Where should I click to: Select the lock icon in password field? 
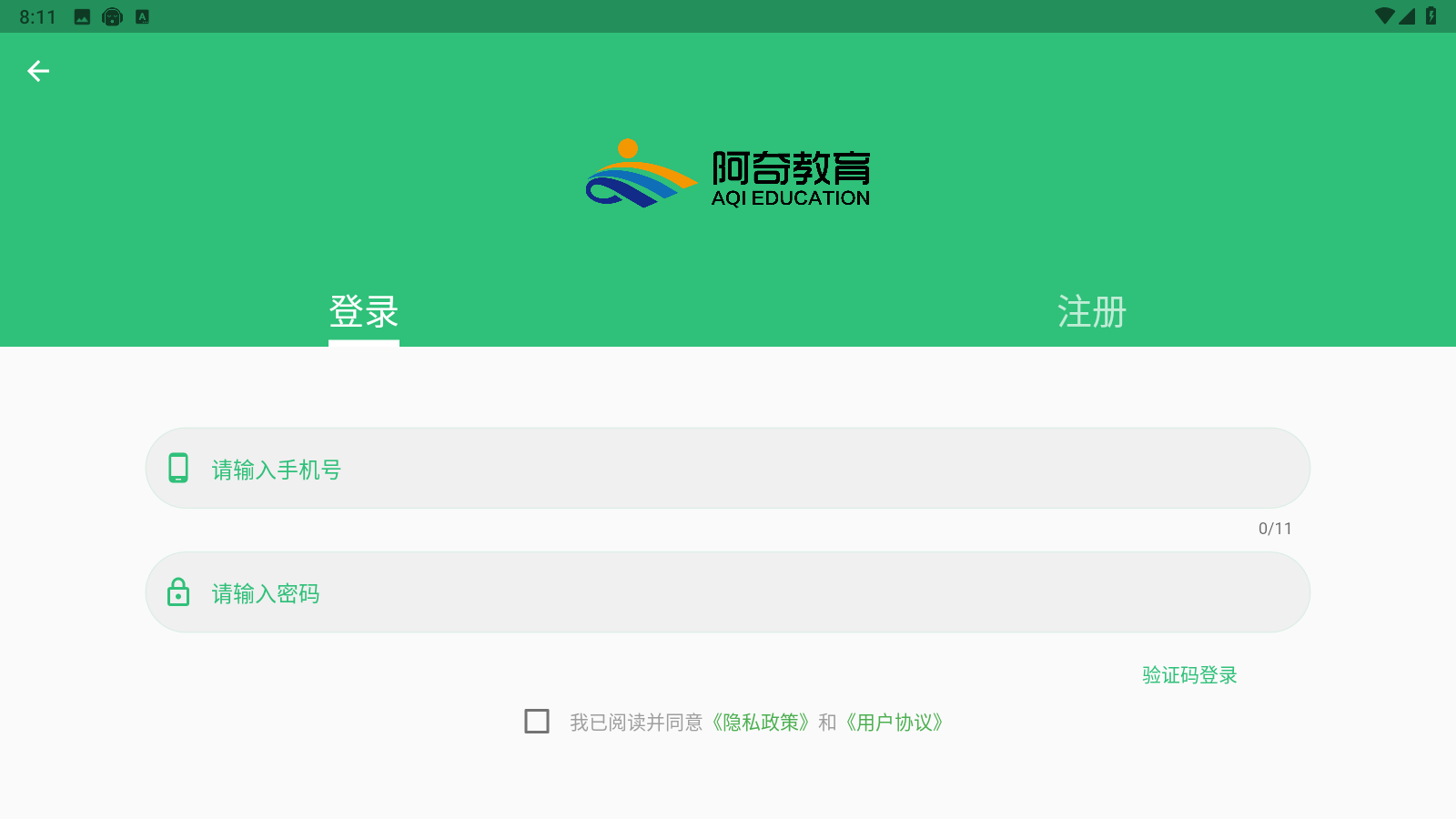coord(178,591)
